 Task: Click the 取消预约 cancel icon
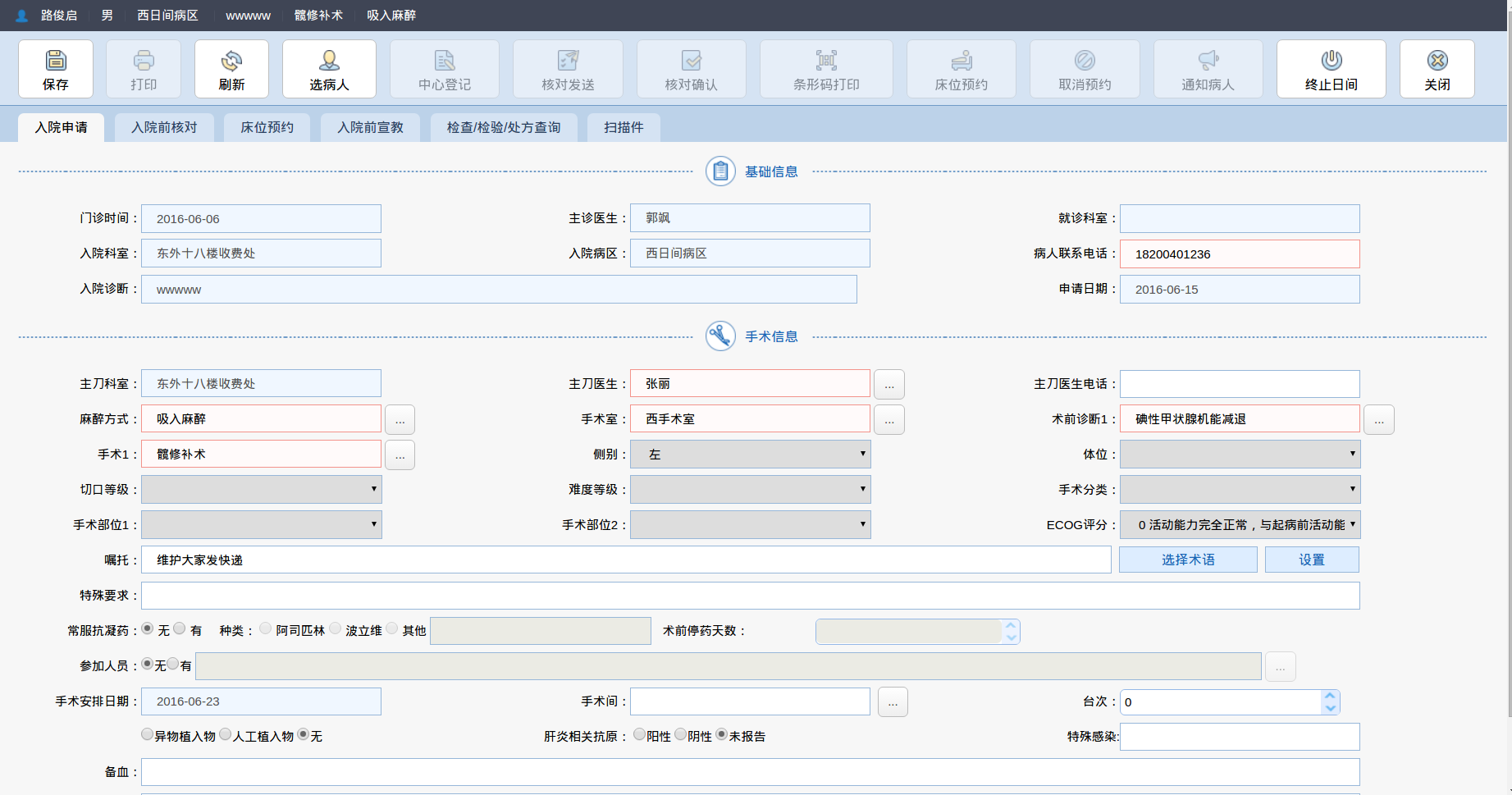coord(1085,60)
